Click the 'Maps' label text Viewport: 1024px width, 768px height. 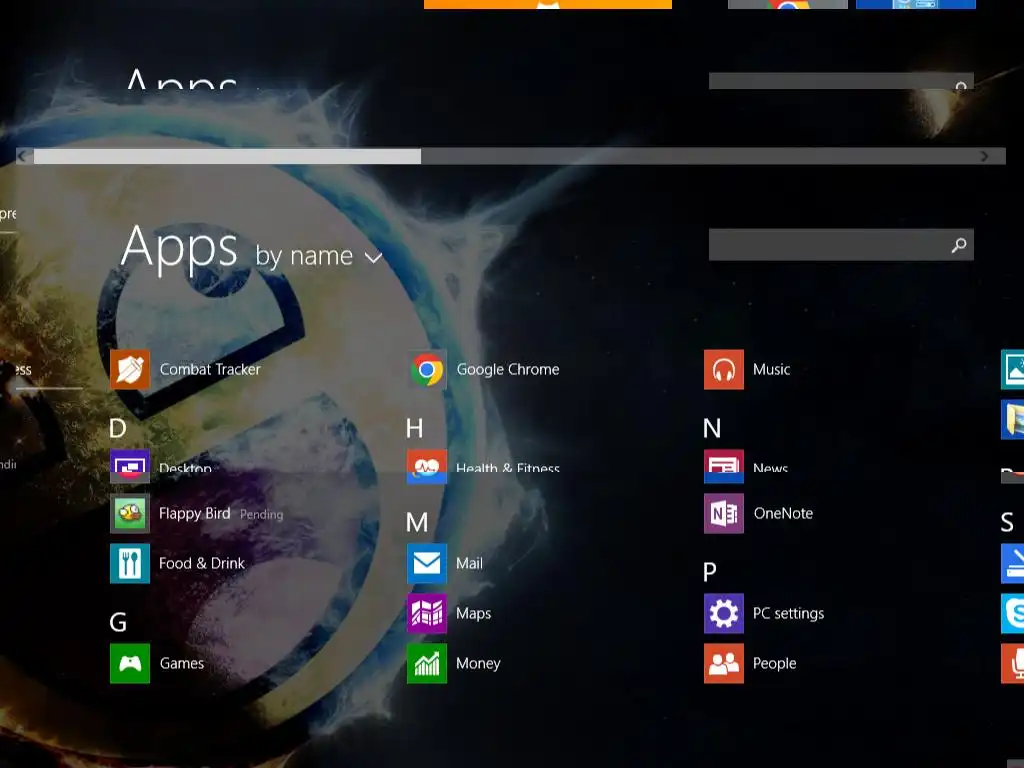473,614
